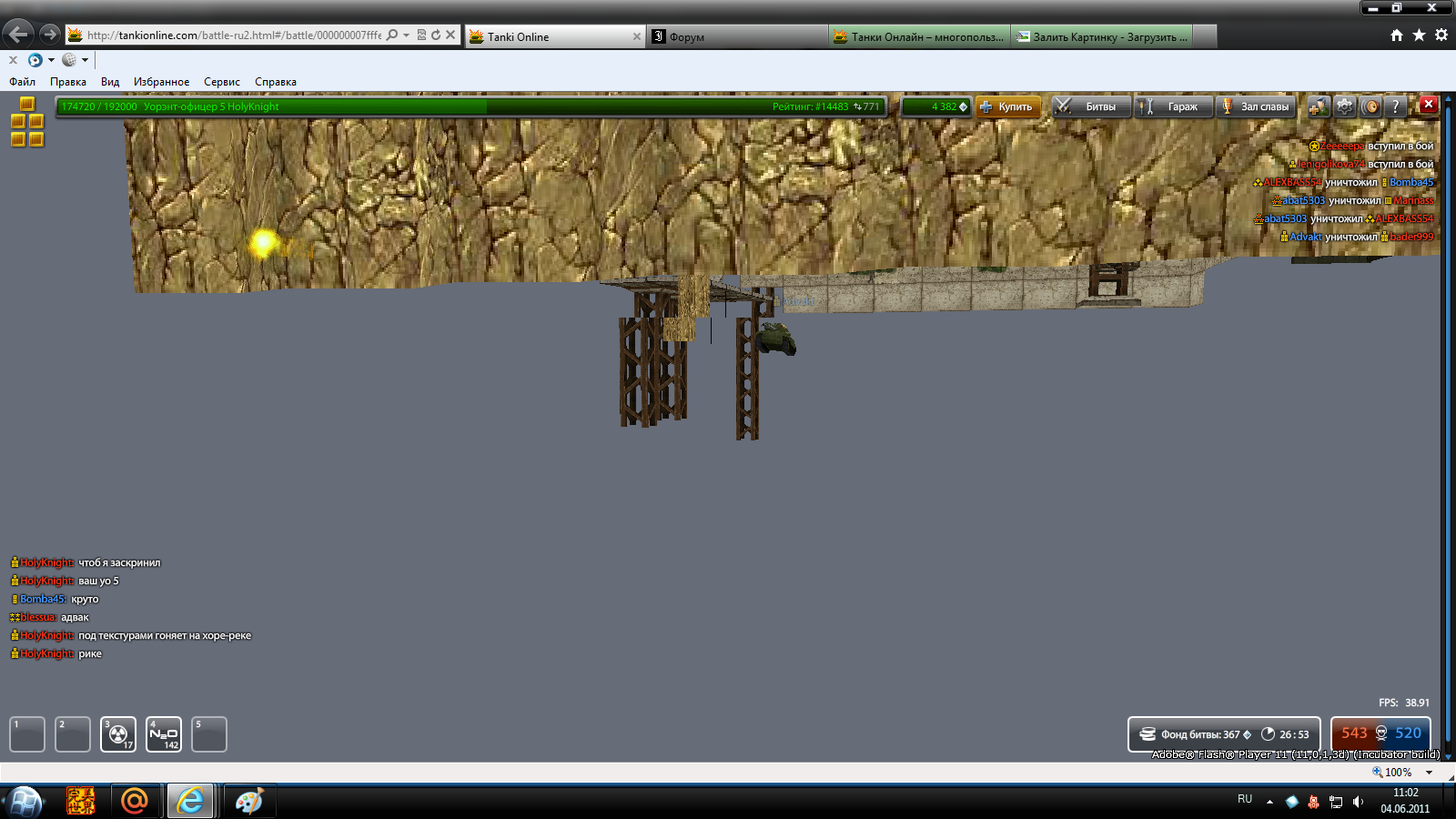
Task: Open the Зал славы hall of fame
Action: (1256, 106)
